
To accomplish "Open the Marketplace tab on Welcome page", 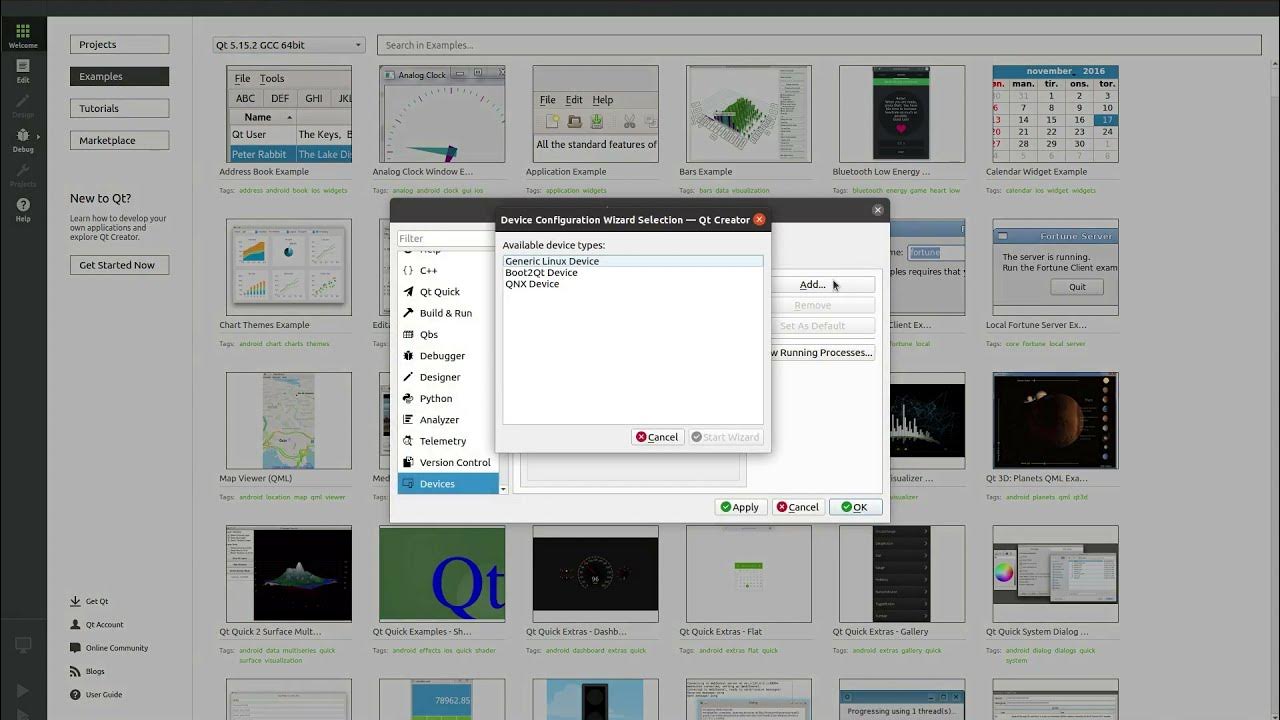I will pos(119,141).
